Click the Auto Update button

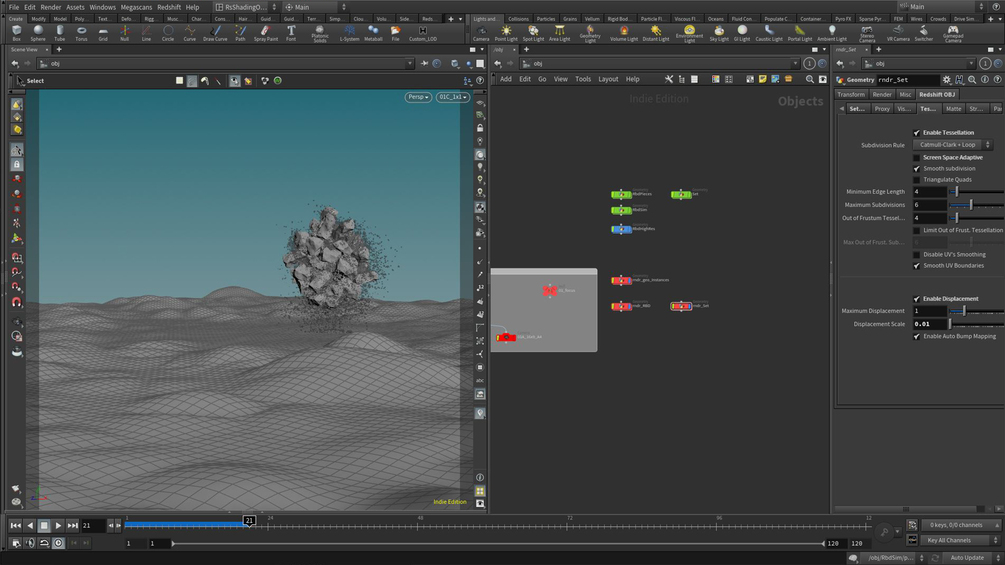(967, 557)
